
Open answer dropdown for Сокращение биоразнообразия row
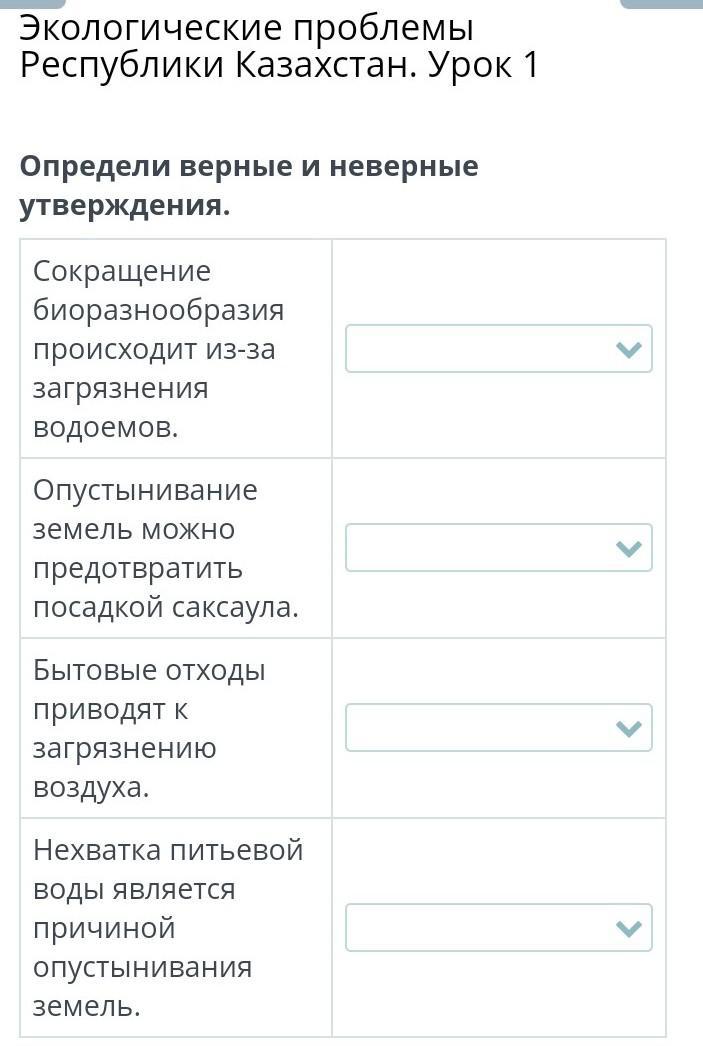pyautogui.click(x=499, y=348)
